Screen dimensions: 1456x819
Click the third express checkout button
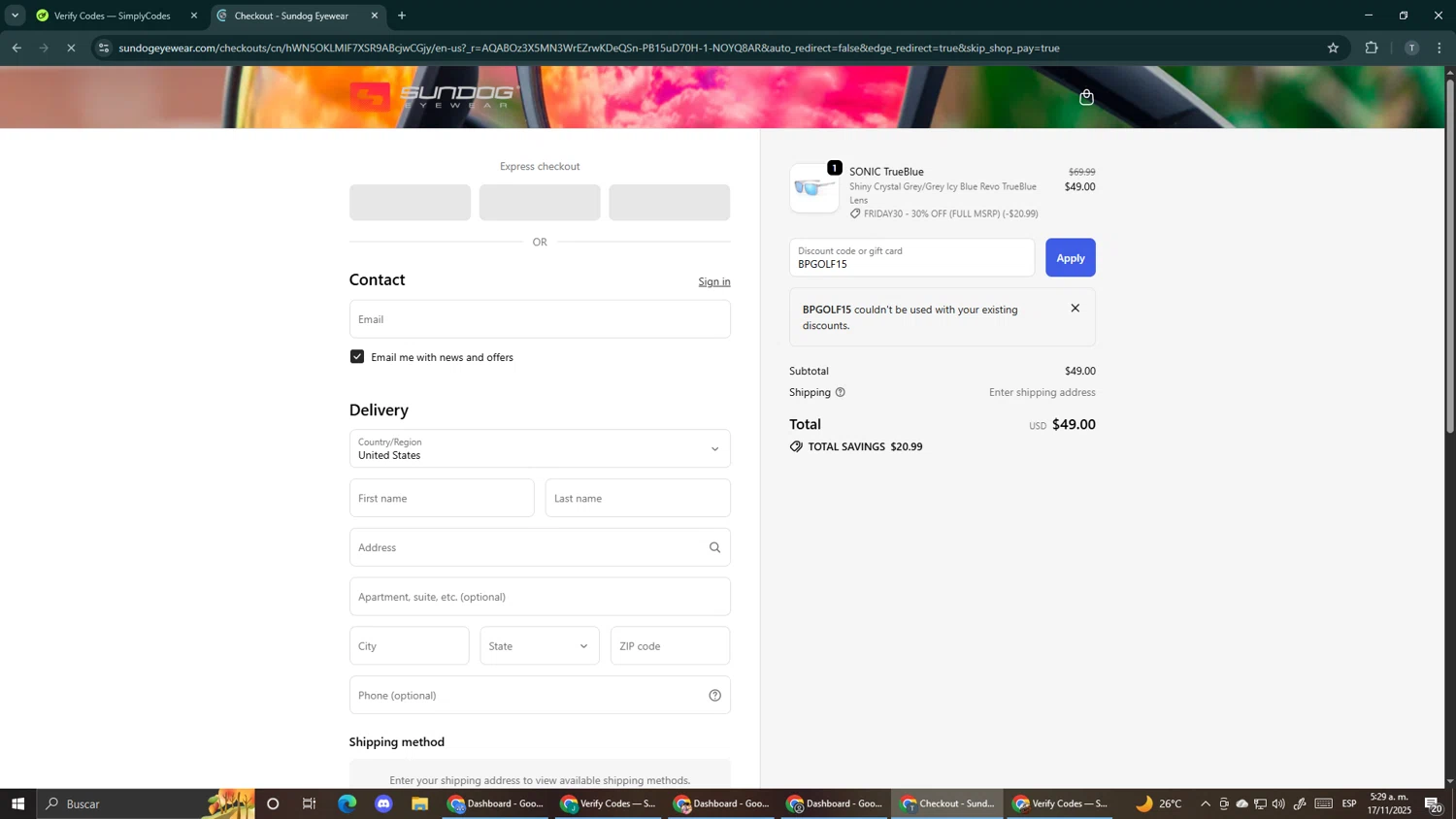click(x=670, y=203)
